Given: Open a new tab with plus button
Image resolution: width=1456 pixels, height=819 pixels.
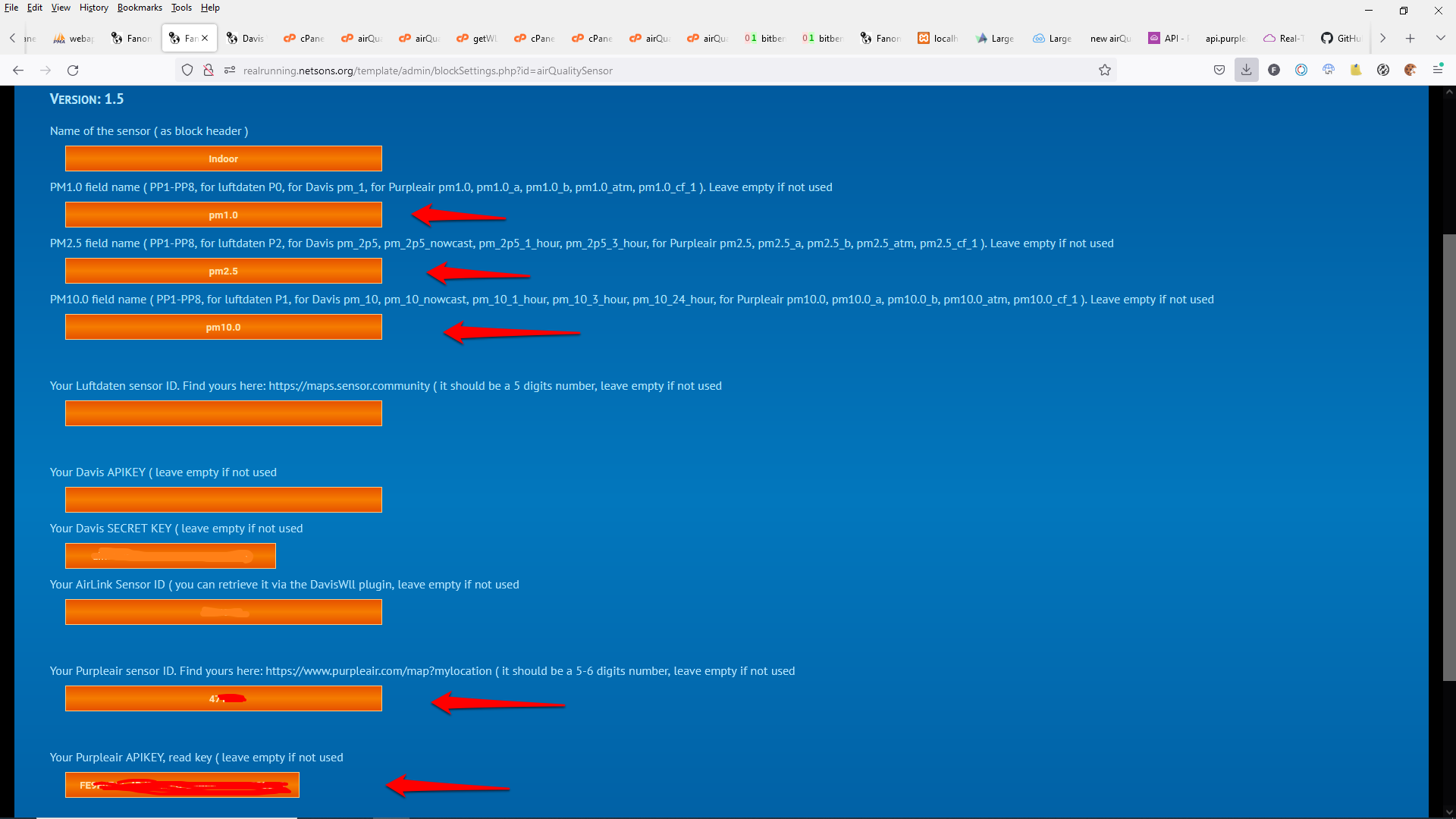Looking at the screenshot, I should 1410,38.
